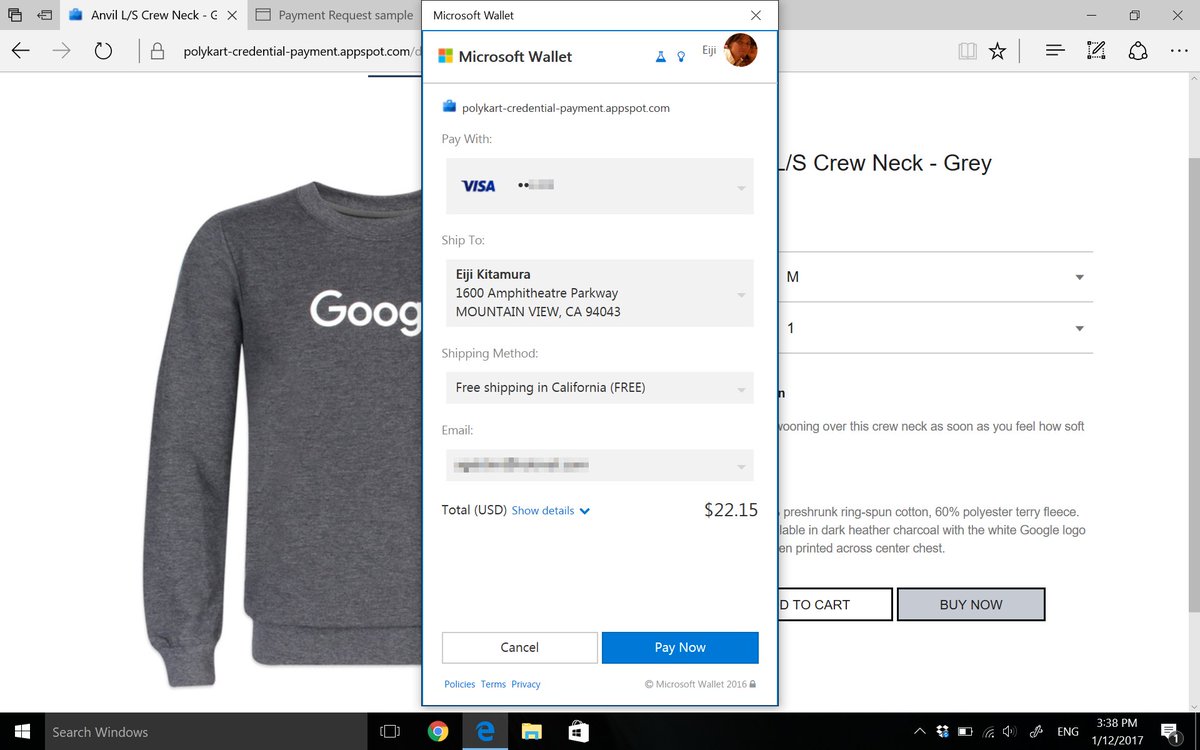Open the Policies link in Wallet footer
The height and width of the screenshot is (750, 1200).
(460, 684)
